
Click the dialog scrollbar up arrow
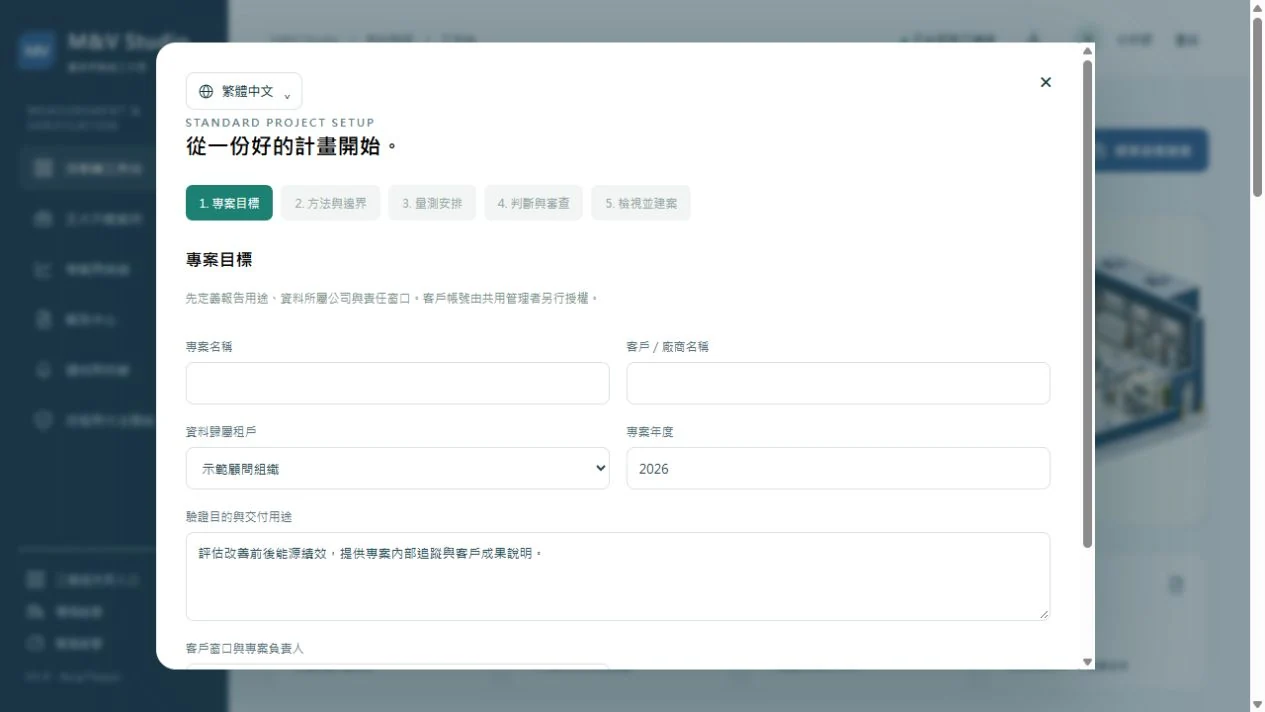pos(1088,50)
